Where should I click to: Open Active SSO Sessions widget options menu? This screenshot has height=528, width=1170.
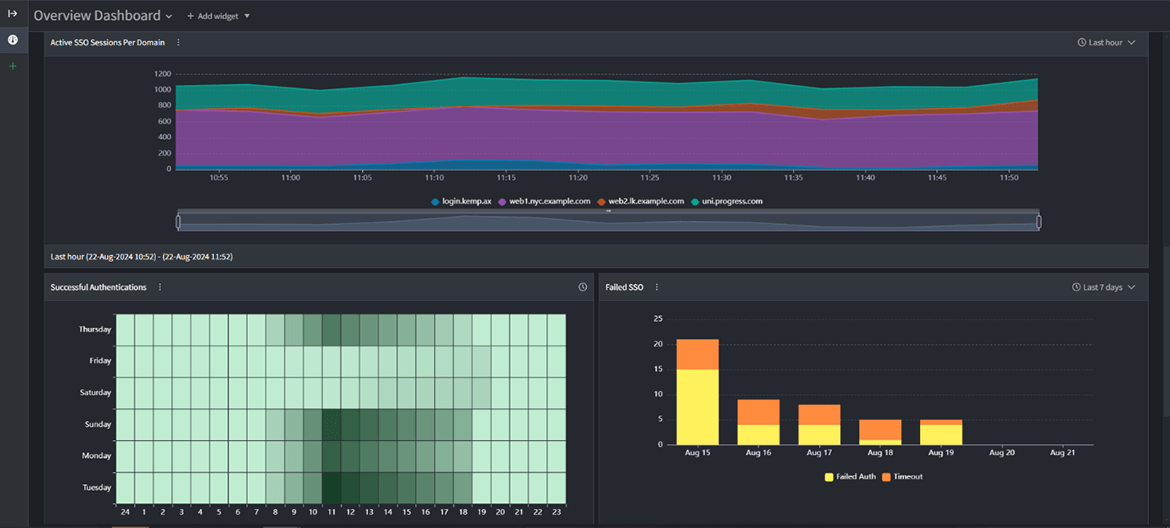(x=178, y=43)
